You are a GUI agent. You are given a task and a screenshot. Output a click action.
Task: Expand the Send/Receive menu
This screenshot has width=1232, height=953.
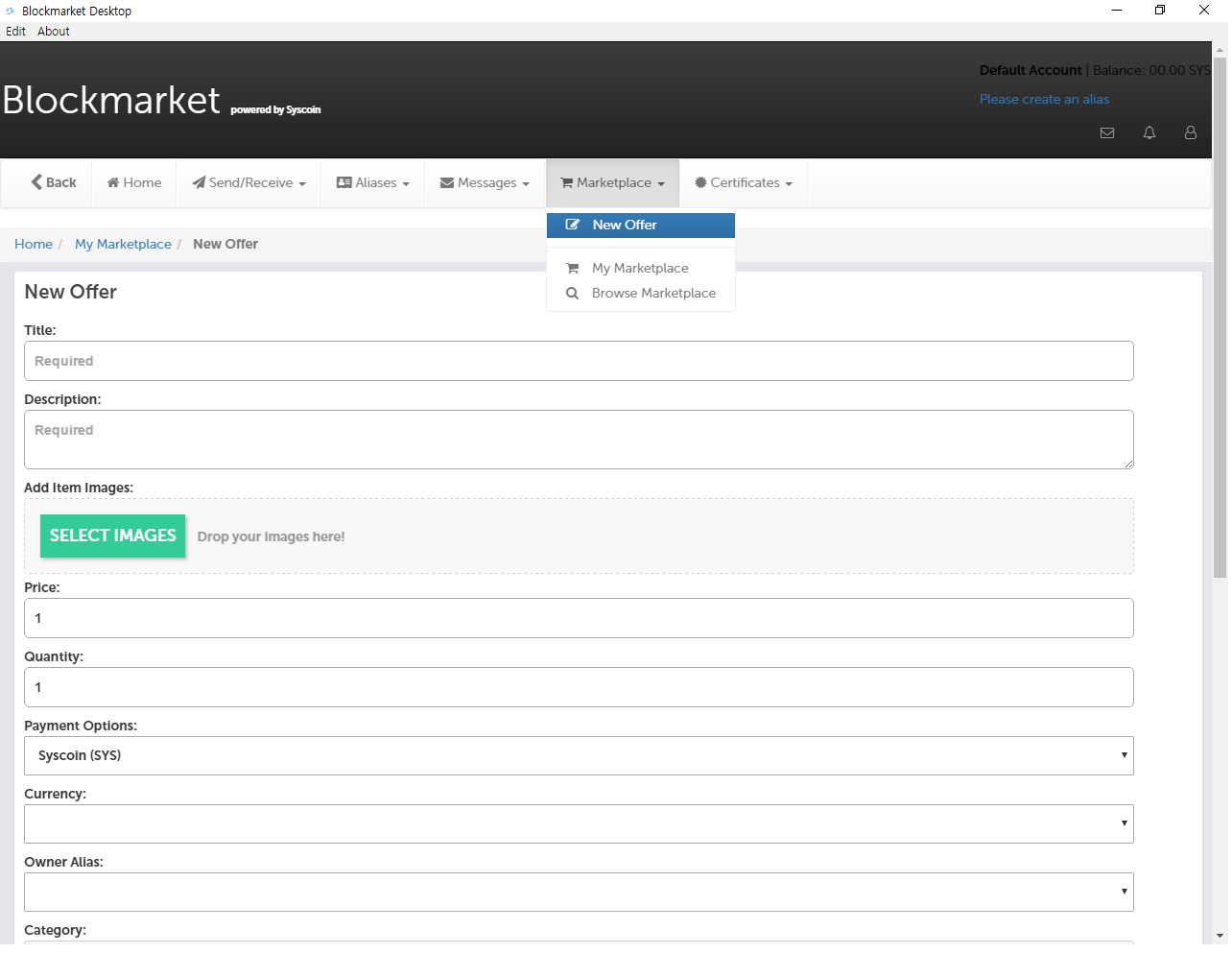249,182
